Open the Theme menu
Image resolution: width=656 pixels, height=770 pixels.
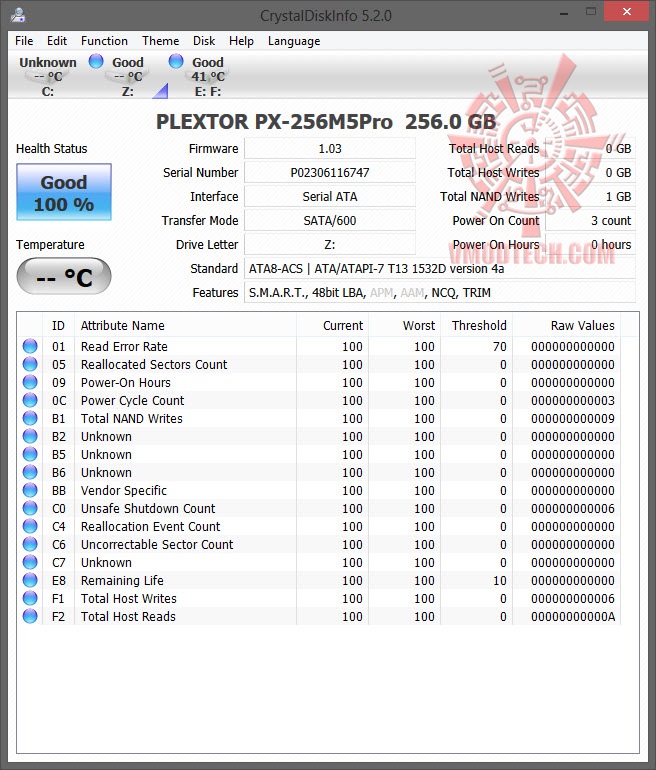(161, 41)
